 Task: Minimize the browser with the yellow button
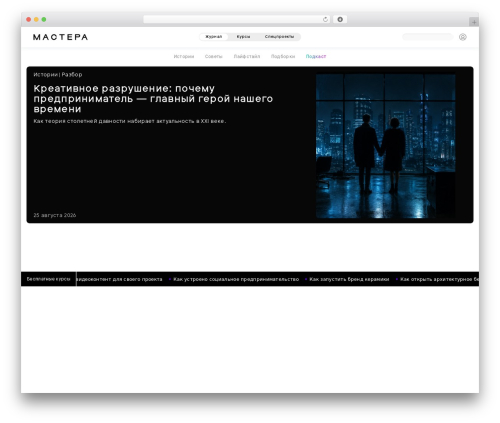36,20
